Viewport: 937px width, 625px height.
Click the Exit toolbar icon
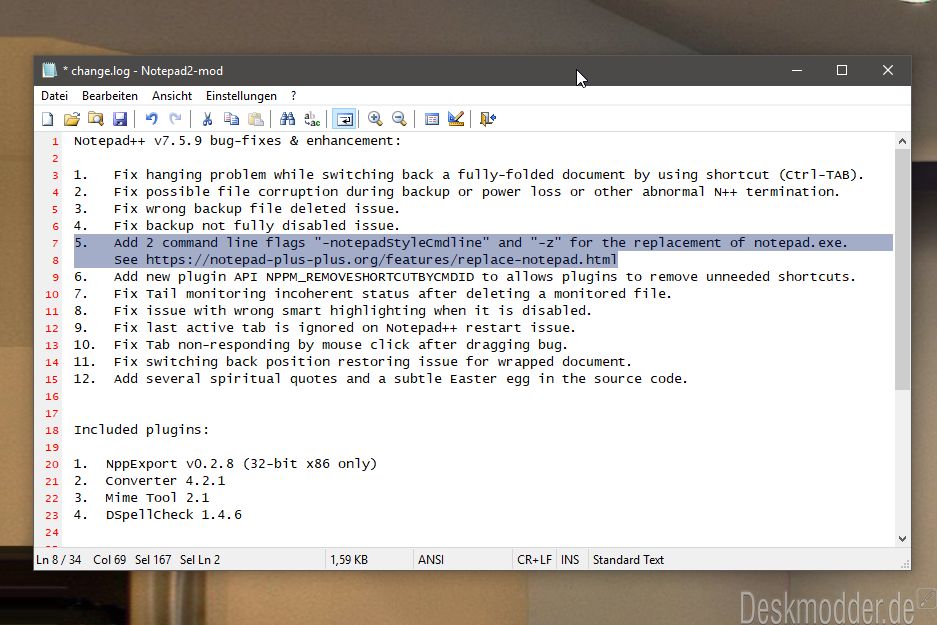point(488,119)
